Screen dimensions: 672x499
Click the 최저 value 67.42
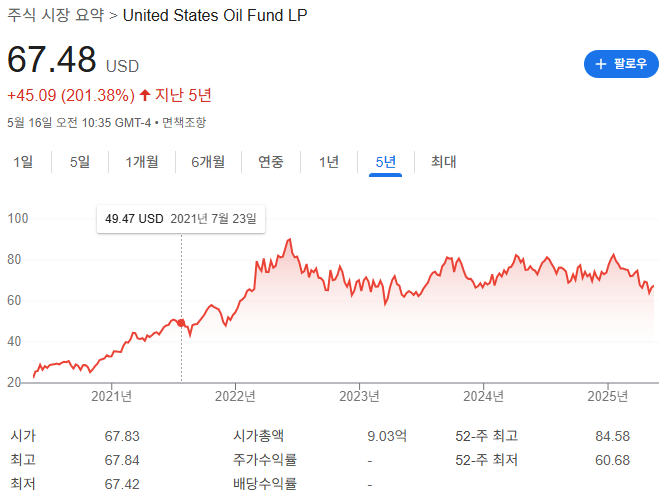tap(122, 484)
